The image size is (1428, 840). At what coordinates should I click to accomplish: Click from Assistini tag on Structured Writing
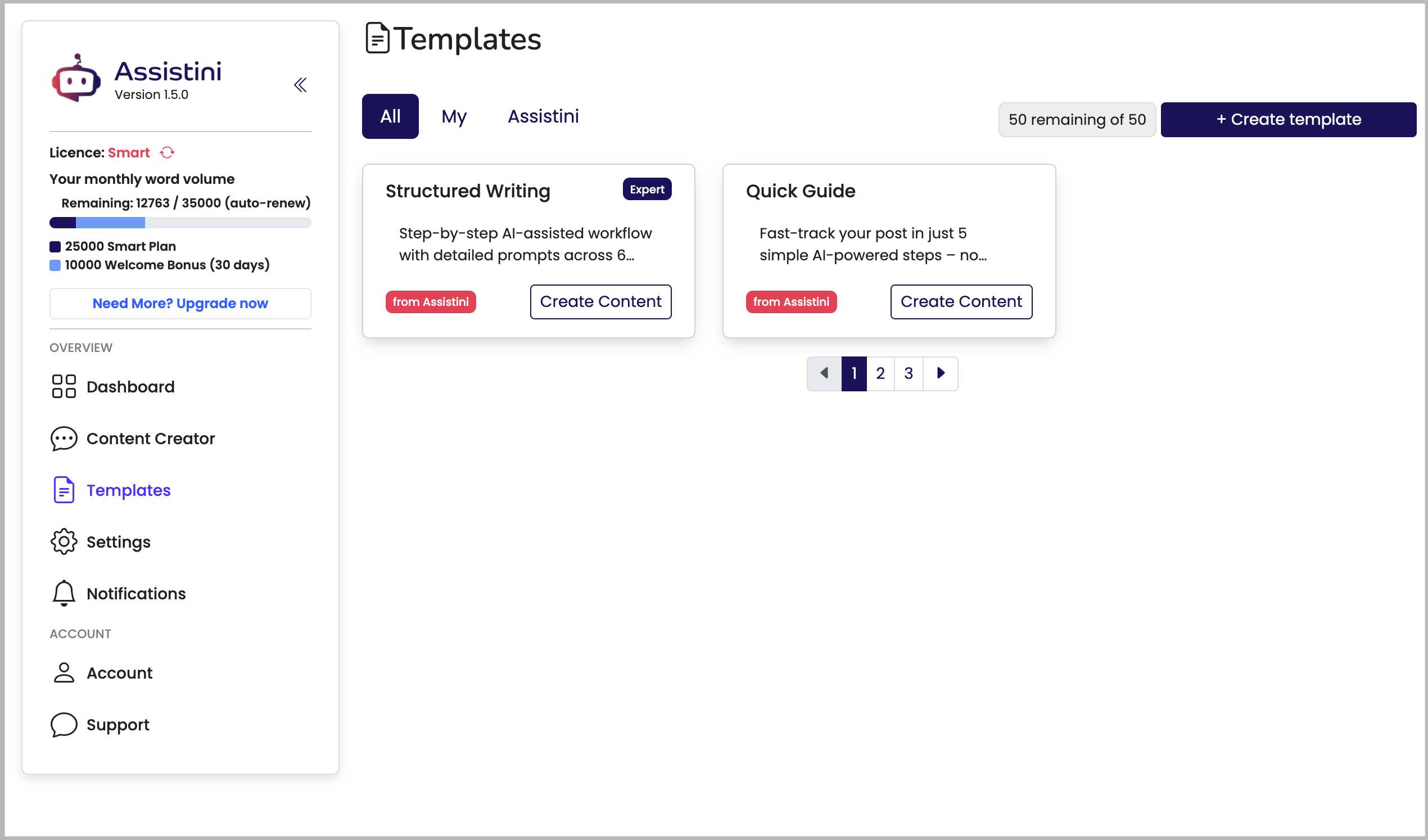[431, 302]
